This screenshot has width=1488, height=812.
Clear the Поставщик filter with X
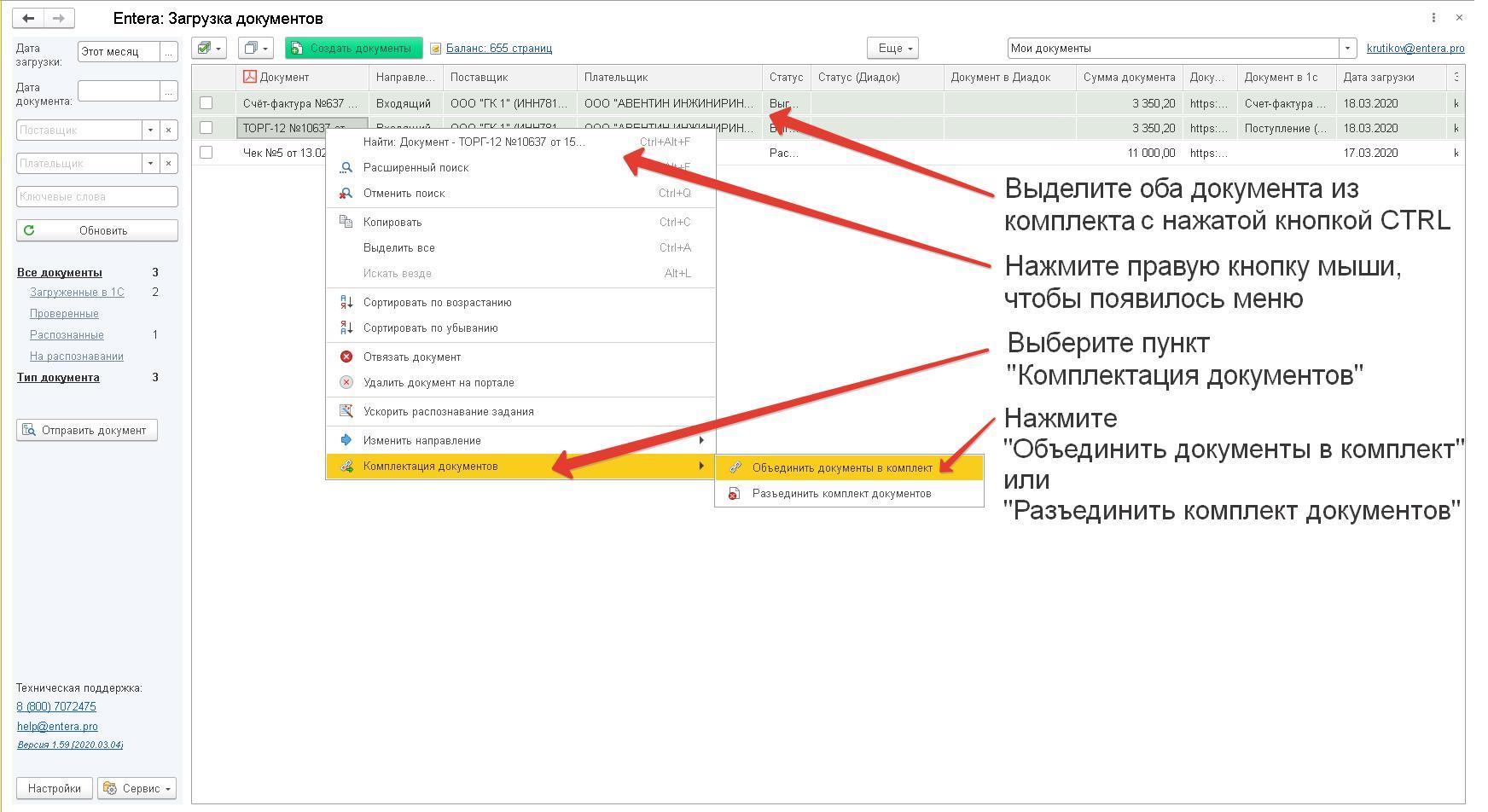tap(169, 130)
